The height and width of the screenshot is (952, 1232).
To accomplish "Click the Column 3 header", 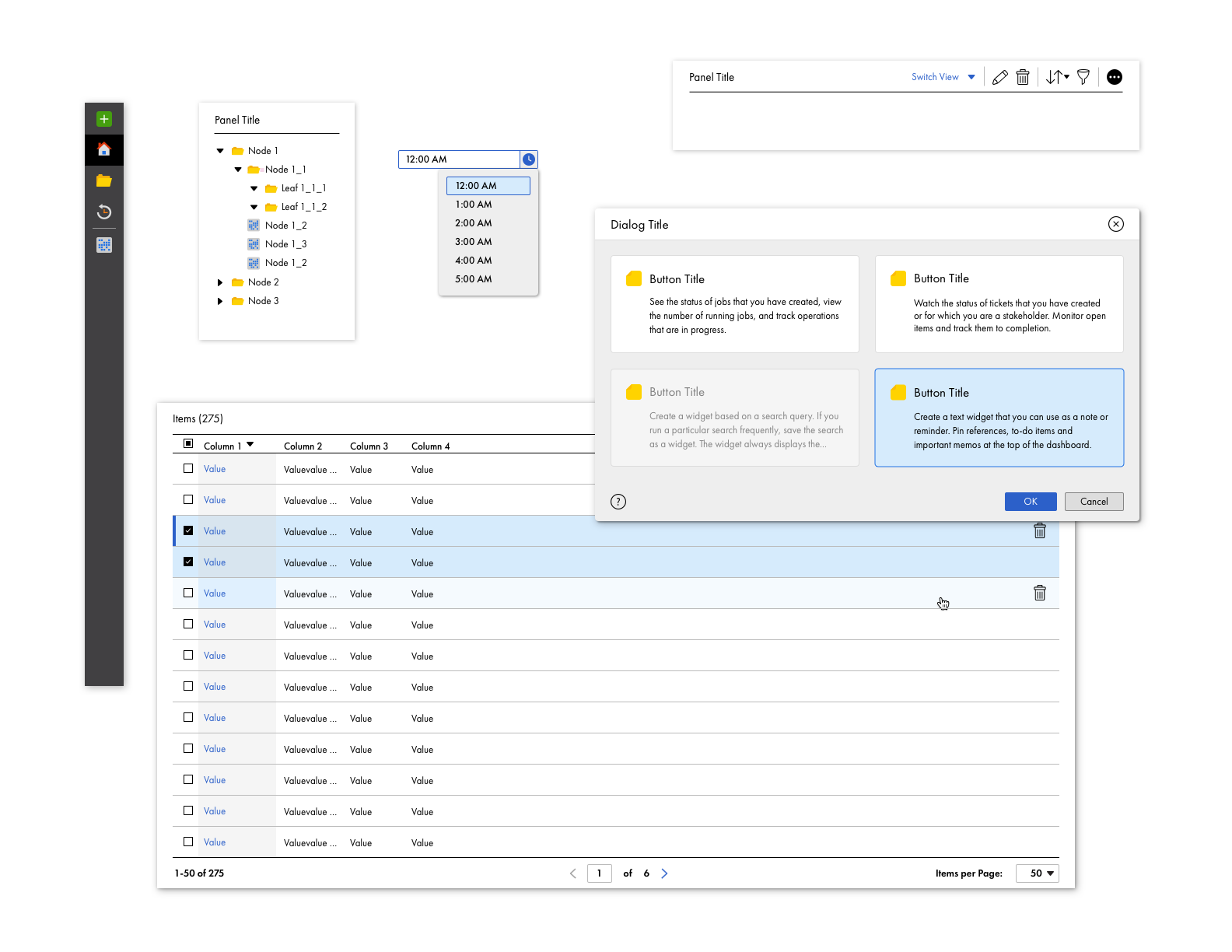I will coord(369,446).
